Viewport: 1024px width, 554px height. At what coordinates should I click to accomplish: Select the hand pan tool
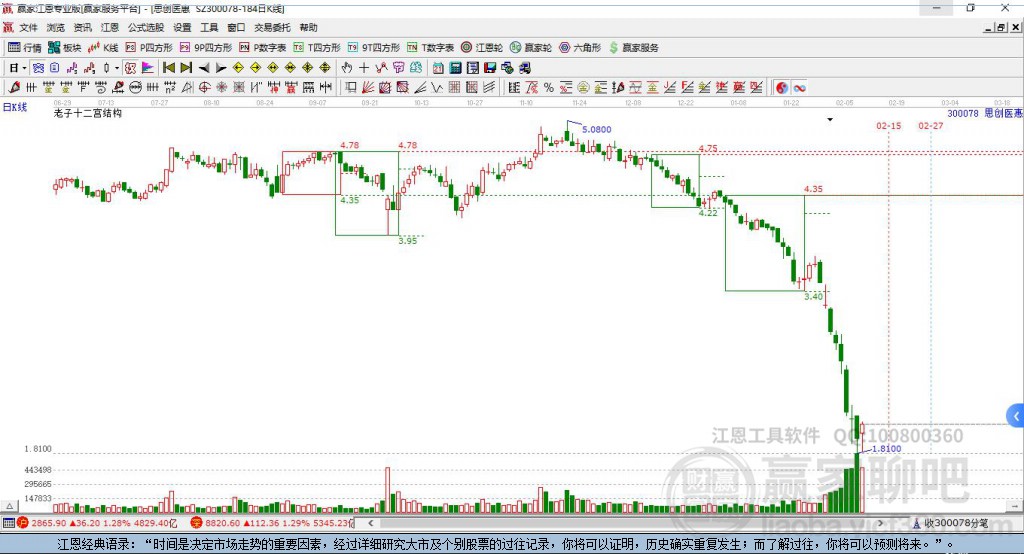[x=347, y=68]
